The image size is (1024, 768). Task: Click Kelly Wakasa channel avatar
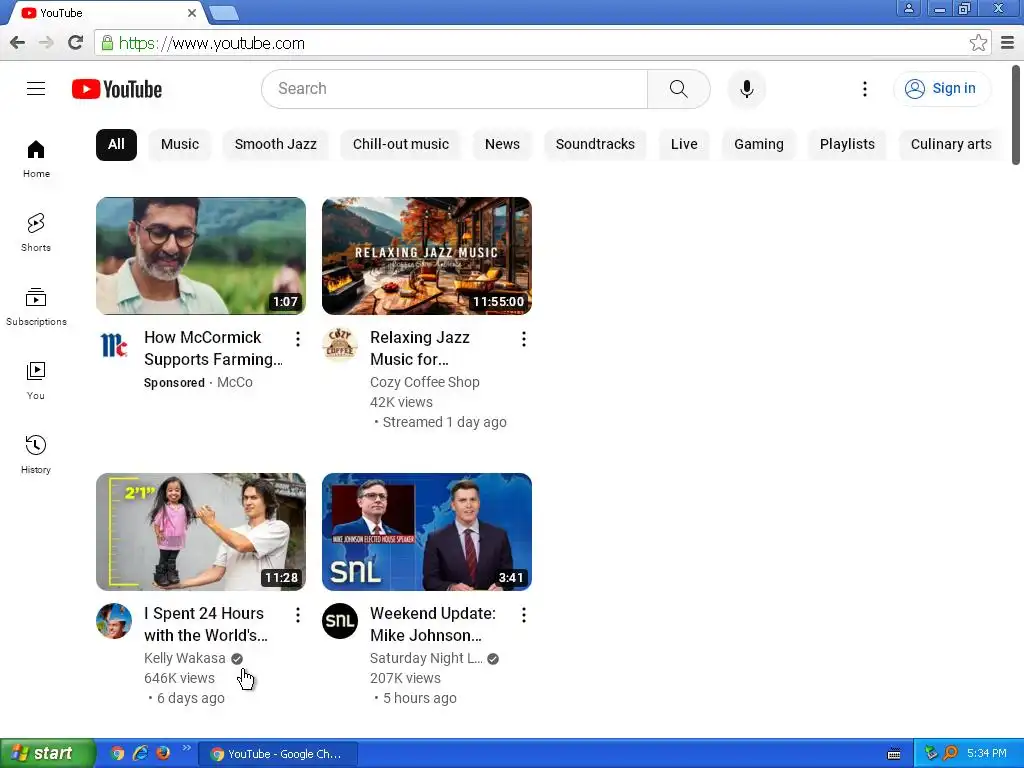(114, 621)
